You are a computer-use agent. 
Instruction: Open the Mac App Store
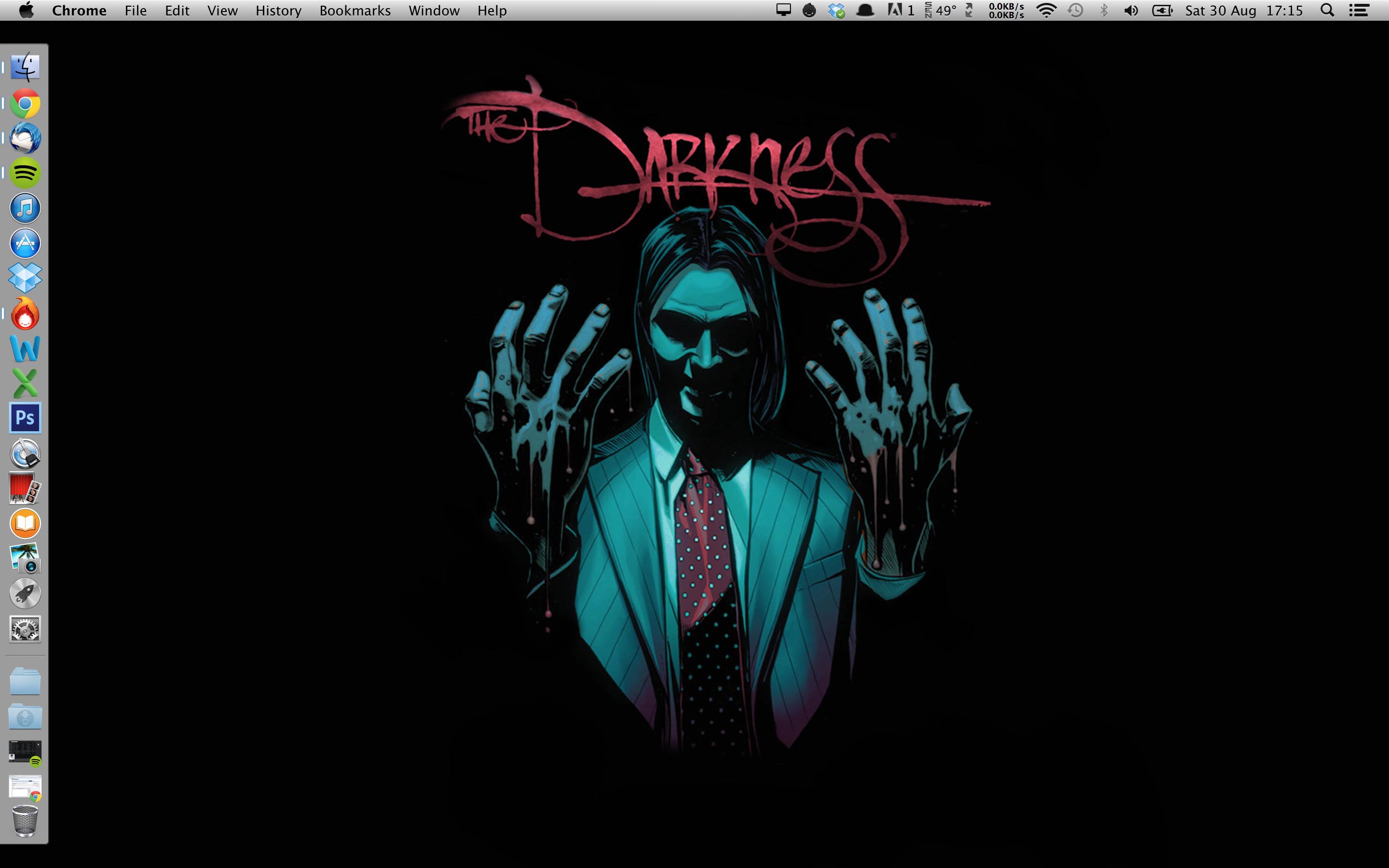[25, 243]
